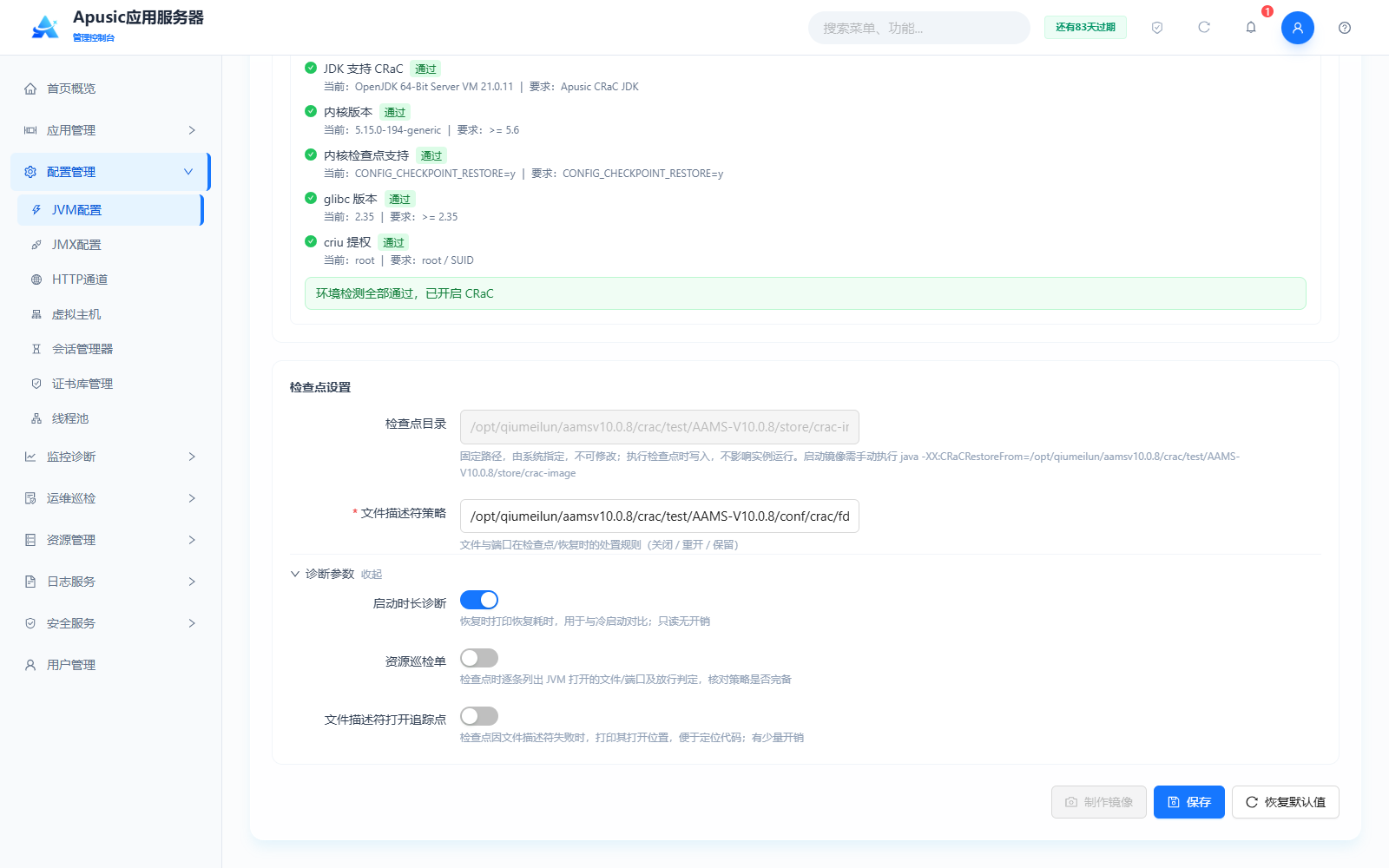
Task: Open JMX配置 menu item
Action: coord(109,245)
